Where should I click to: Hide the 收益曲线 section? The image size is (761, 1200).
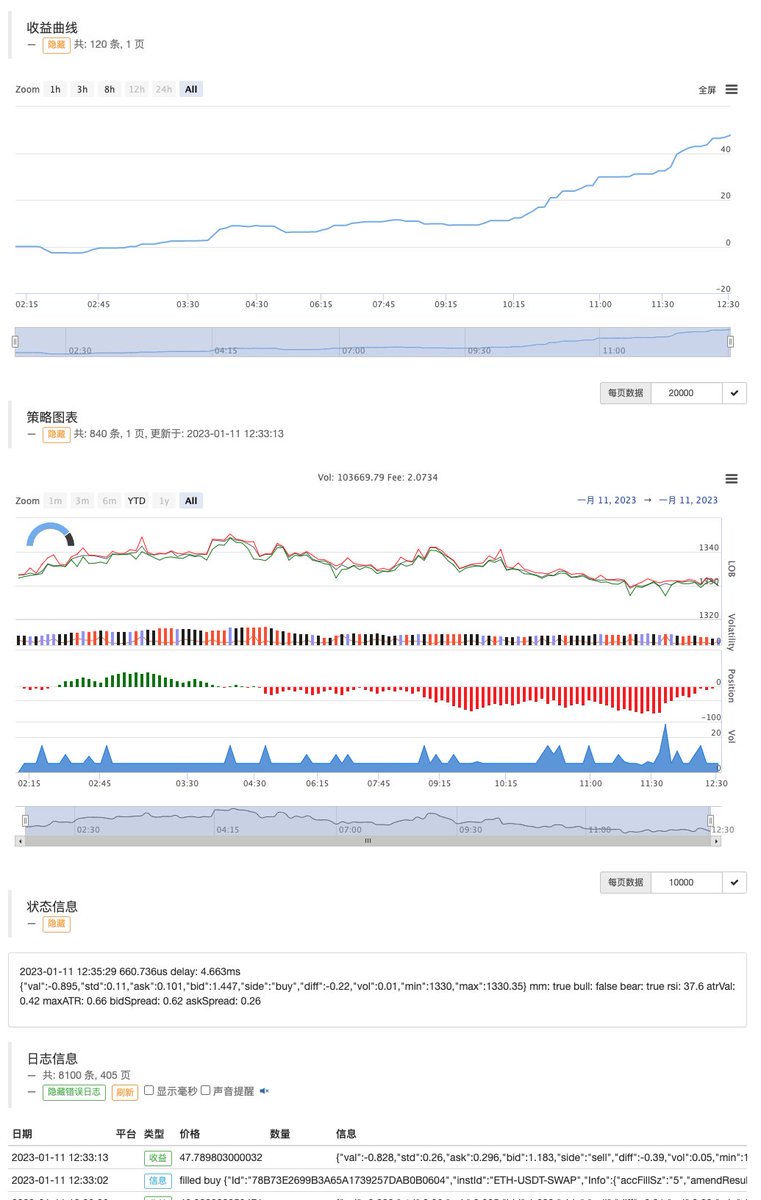[x=56, y=45]
